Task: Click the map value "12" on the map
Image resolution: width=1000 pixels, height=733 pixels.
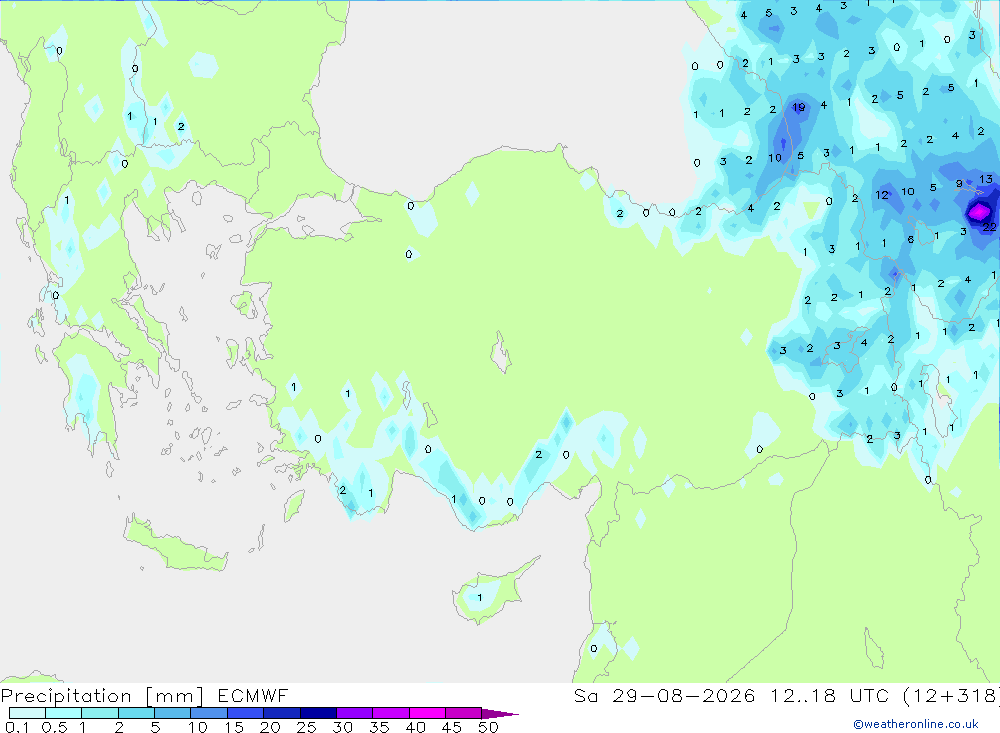Action: pyautogui.click(x=882, y=195)
